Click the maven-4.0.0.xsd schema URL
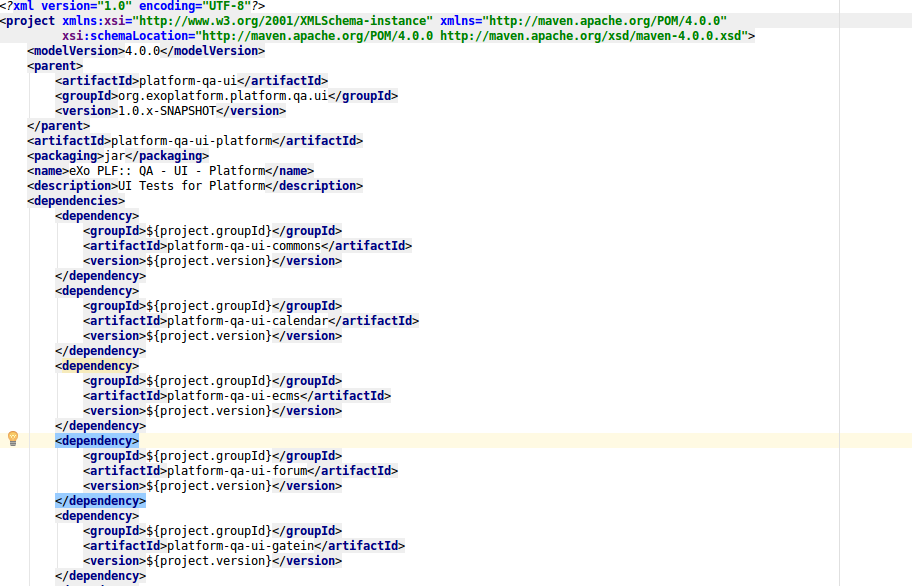This screenshot has width=912, height=586. click(x=590, y=36)
